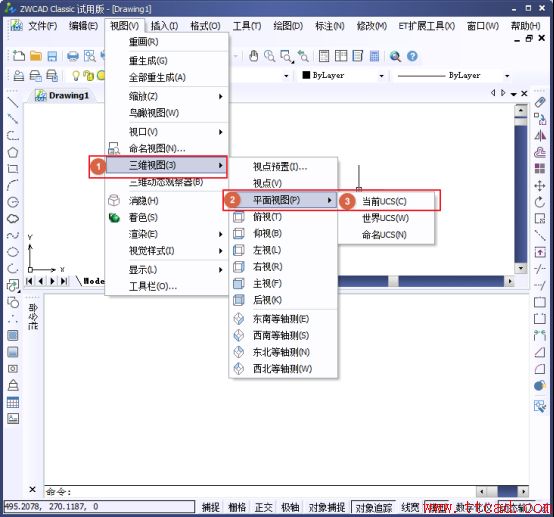Image resolution: width=554 pixels, height=517 pixels.
Task: Expand the 显示(L) submenu
Action: (167, 270)
